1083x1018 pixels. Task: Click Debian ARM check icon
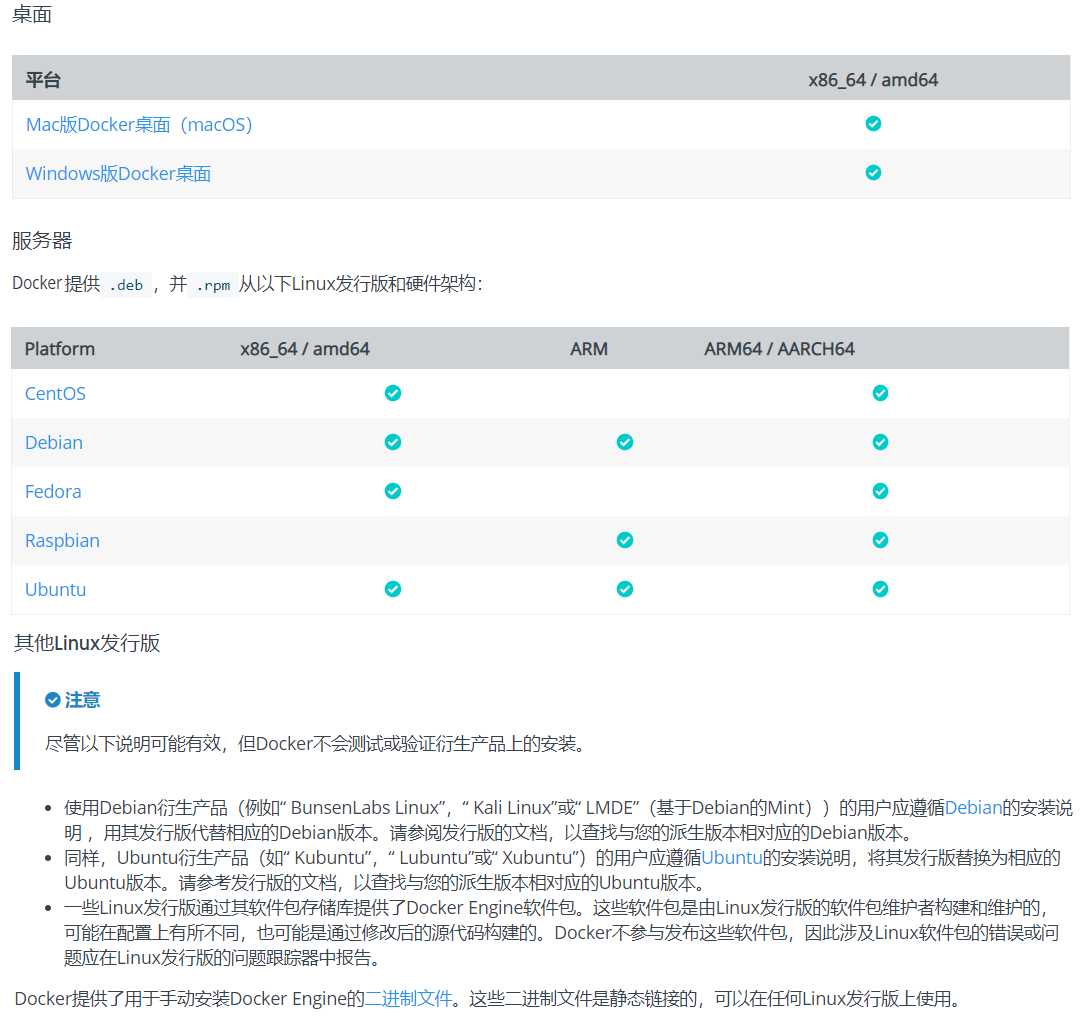[x=625, y=442]
